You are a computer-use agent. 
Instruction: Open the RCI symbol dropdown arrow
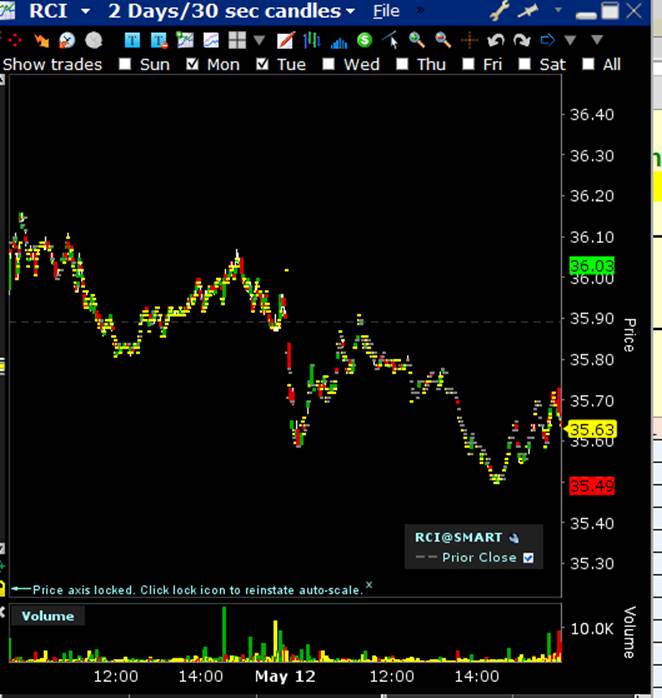pyautogui.click(x=86, y=12)
